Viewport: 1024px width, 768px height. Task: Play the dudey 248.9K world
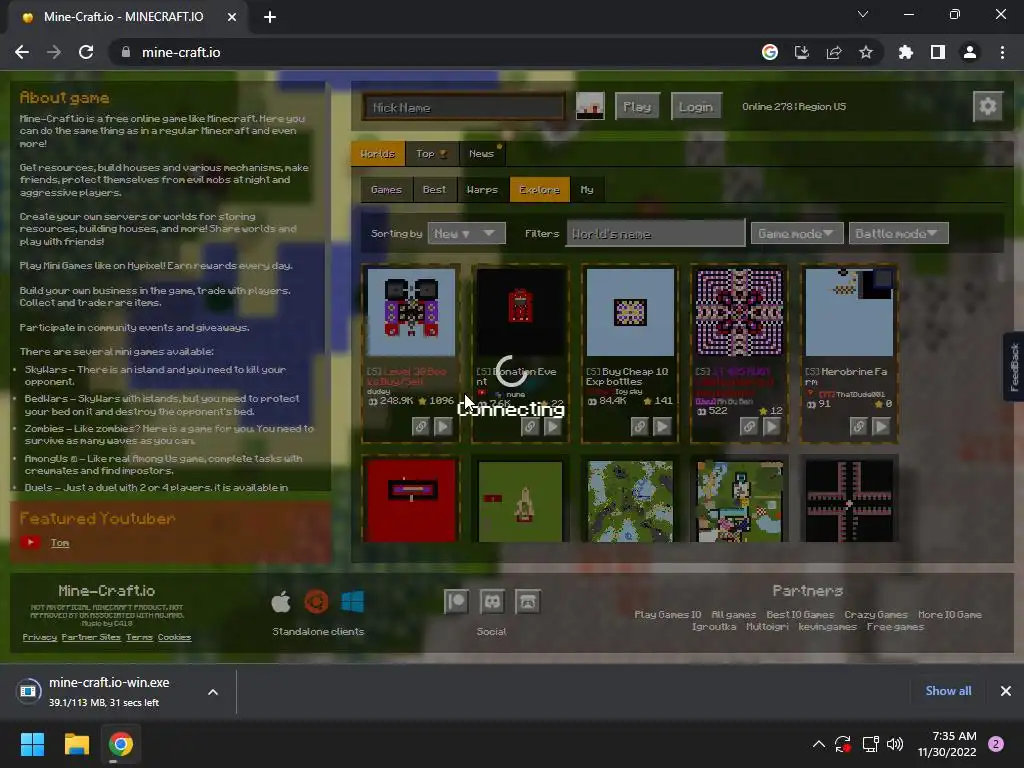coord(443,426)
